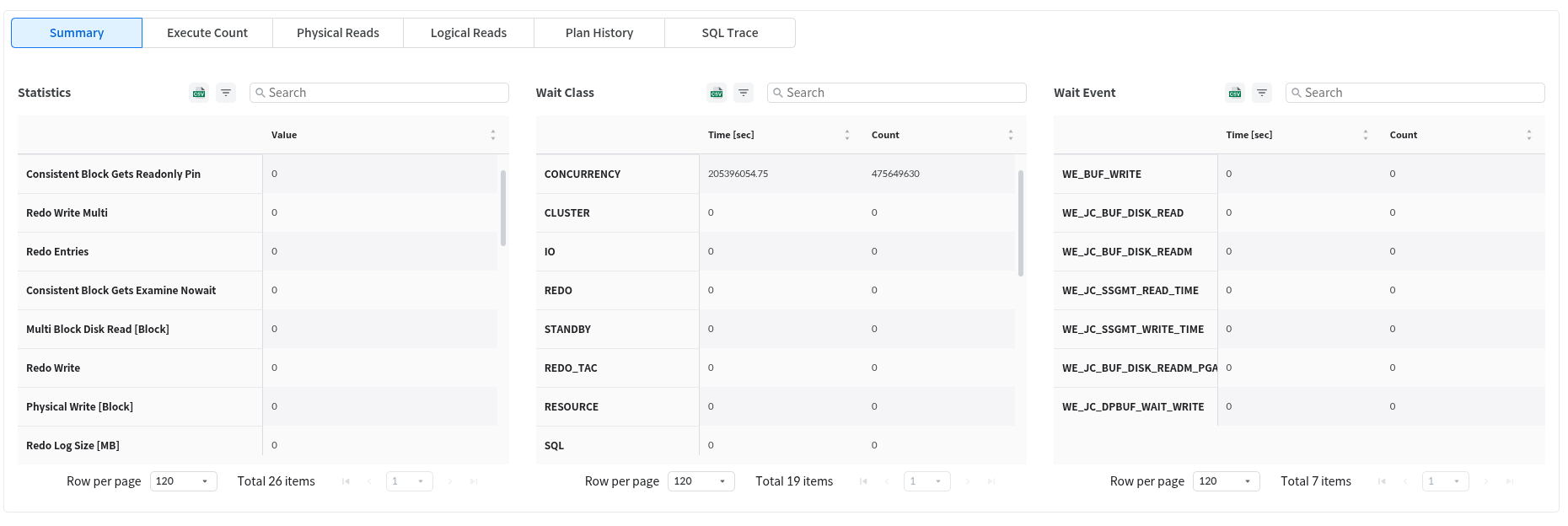
Task: Switch to the Execute Count tab
Action: pos(207,33)
